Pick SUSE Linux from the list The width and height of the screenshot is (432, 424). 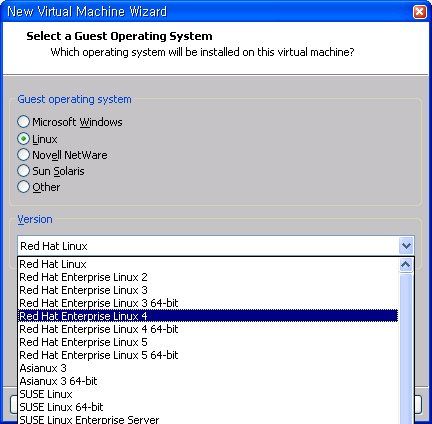coord(208,394)
